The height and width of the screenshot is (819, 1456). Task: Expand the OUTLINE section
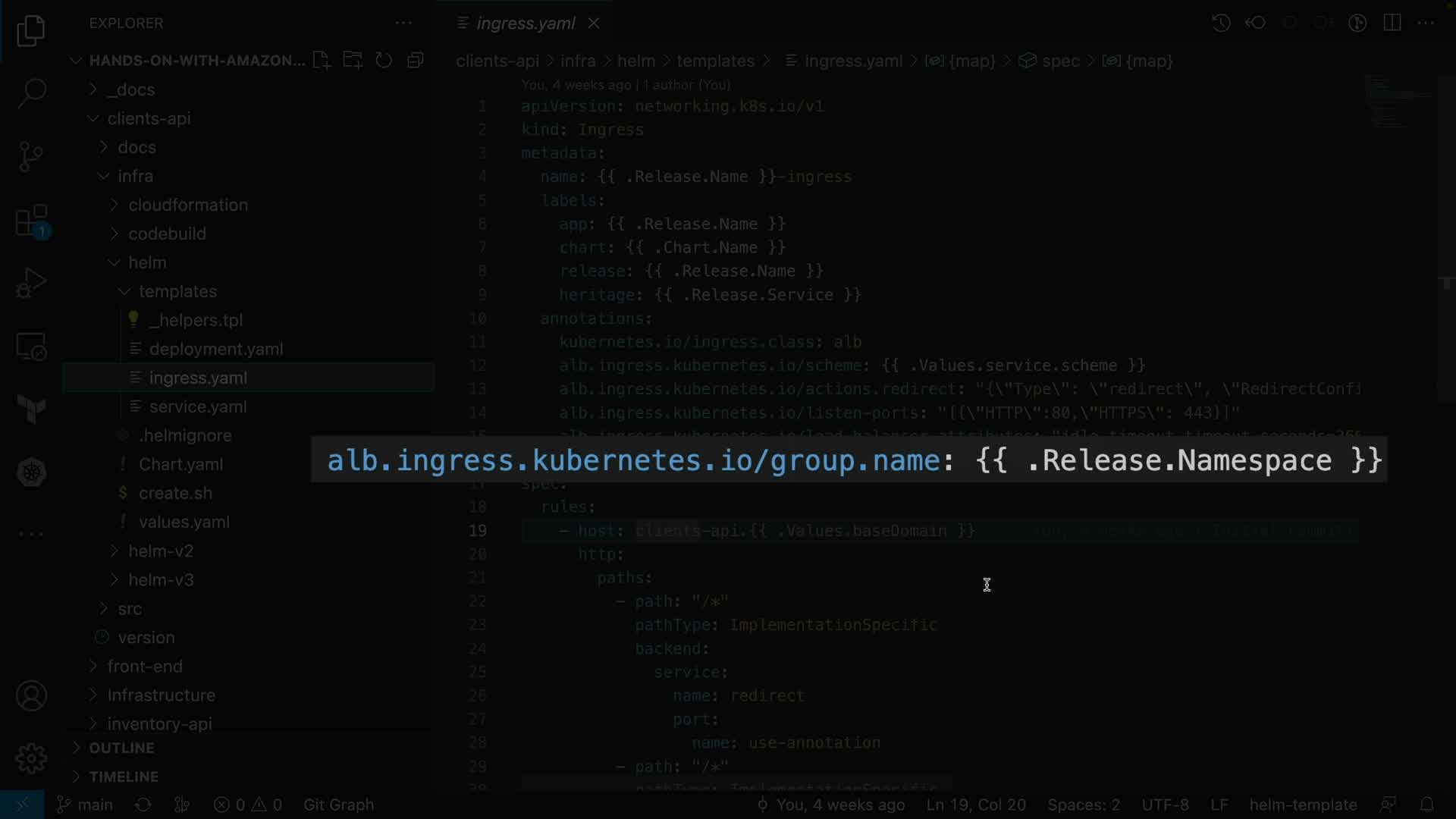[x=121, y=748]
